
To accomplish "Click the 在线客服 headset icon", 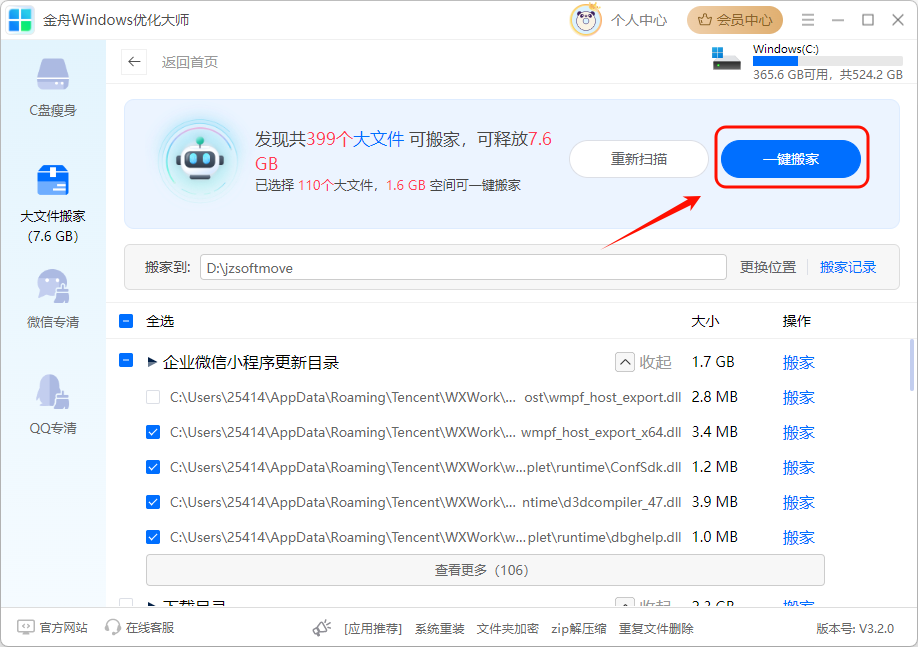I will coord(112,628).
